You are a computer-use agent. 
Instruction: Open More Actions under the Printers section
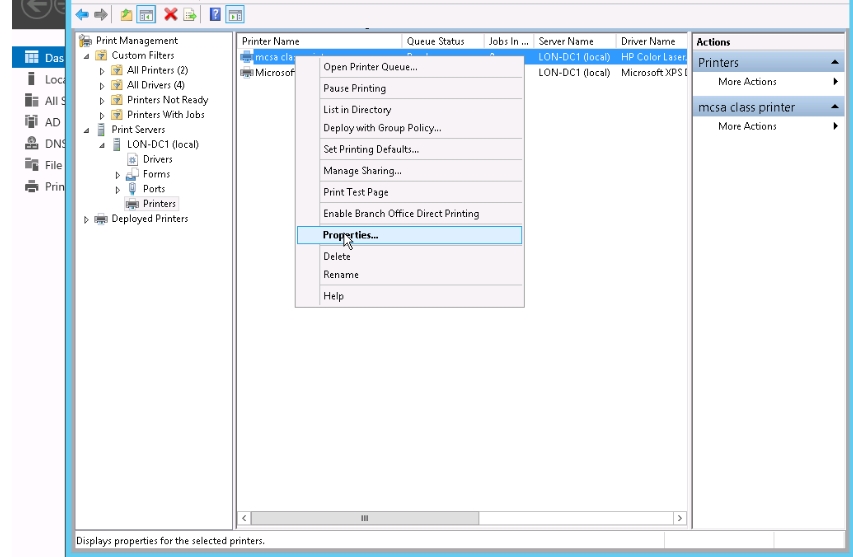[769, 82]
